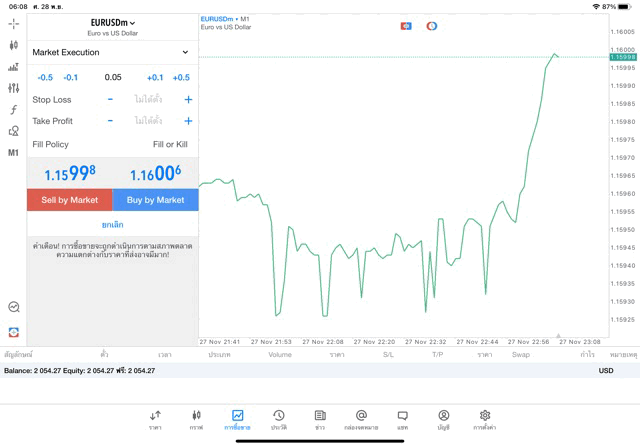Click the volume 0.05 input field
This screenshot has height=447, width=640.
coord(112,77)
